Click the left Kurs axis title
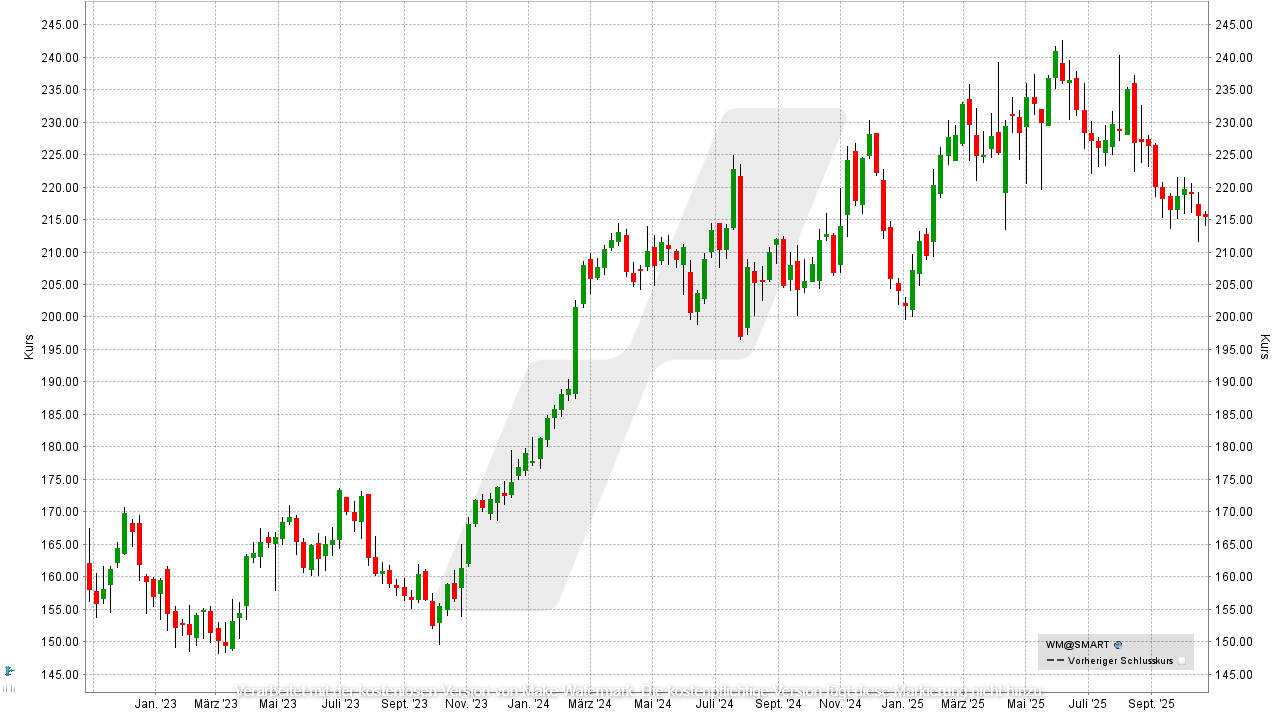The height and width of the screenshot is (719, 1281). pyautogui.click(x=28, y=348)
